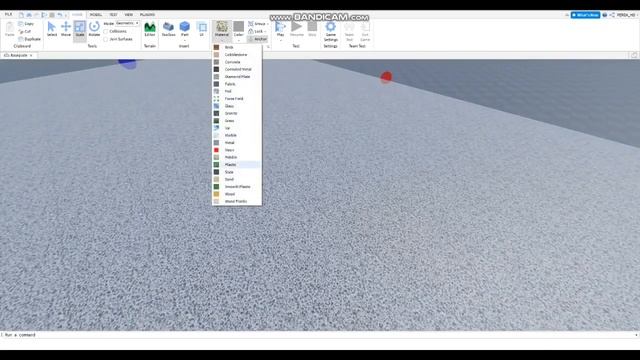Image resolution: width=640 pixels, height=360 pixels.
Task: Open the FILE menu
Action: click(8, 14)
